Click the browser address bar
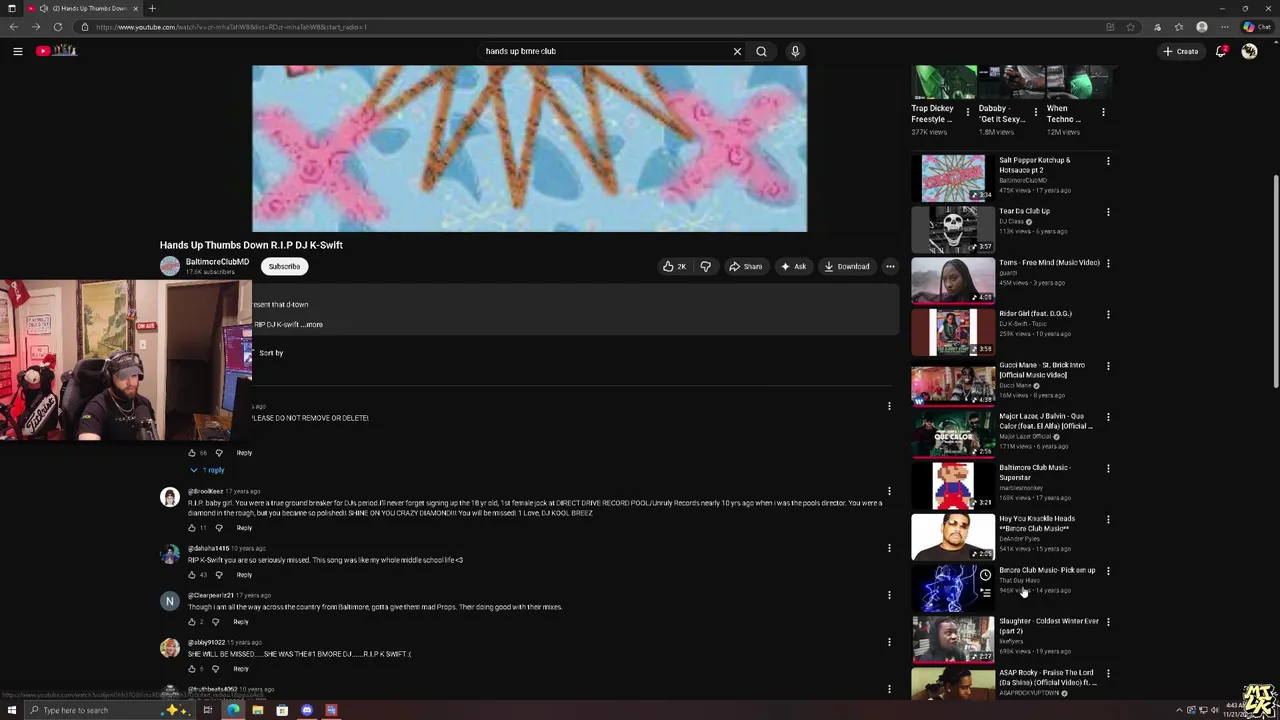 coord(590,27)
